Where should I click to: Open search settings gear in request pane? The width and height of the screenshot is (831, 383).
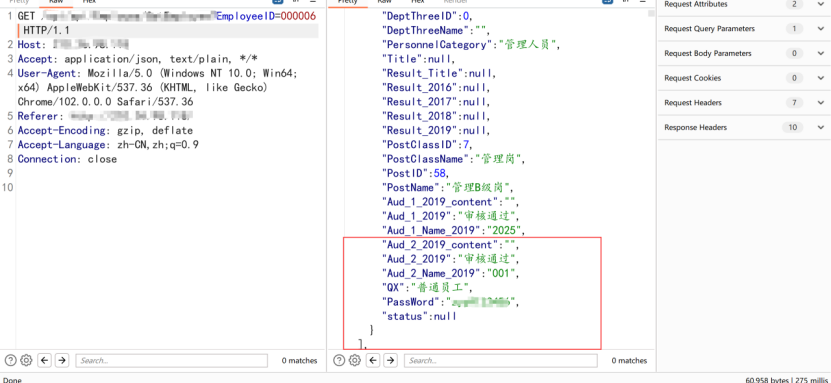[x=26, y=360]
